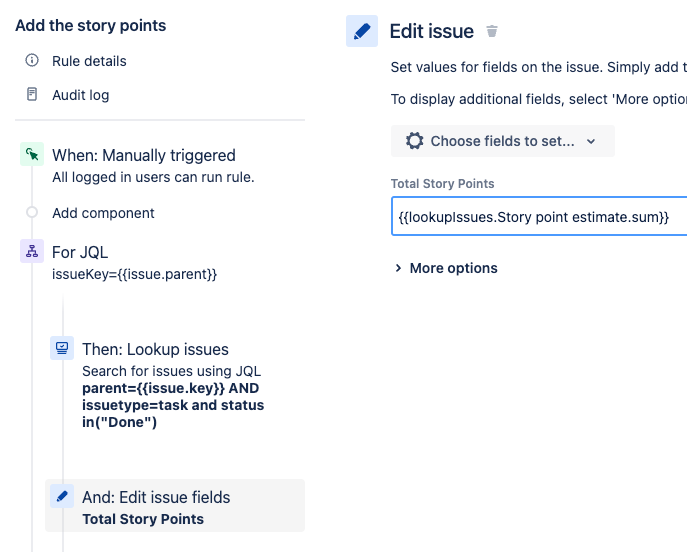Viewport: 687px width, 552px height.
Task: Open the Audit log
Action: (81, 95)
